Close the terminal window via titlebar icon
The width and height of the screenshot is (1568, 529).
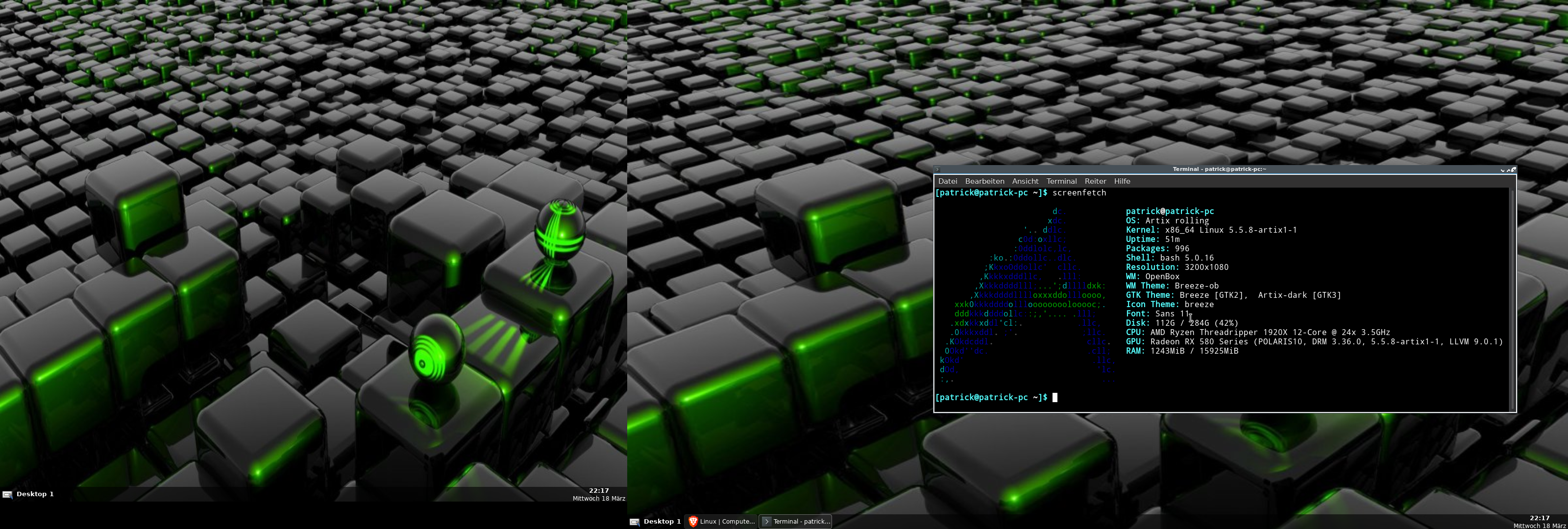point(1514,170)
